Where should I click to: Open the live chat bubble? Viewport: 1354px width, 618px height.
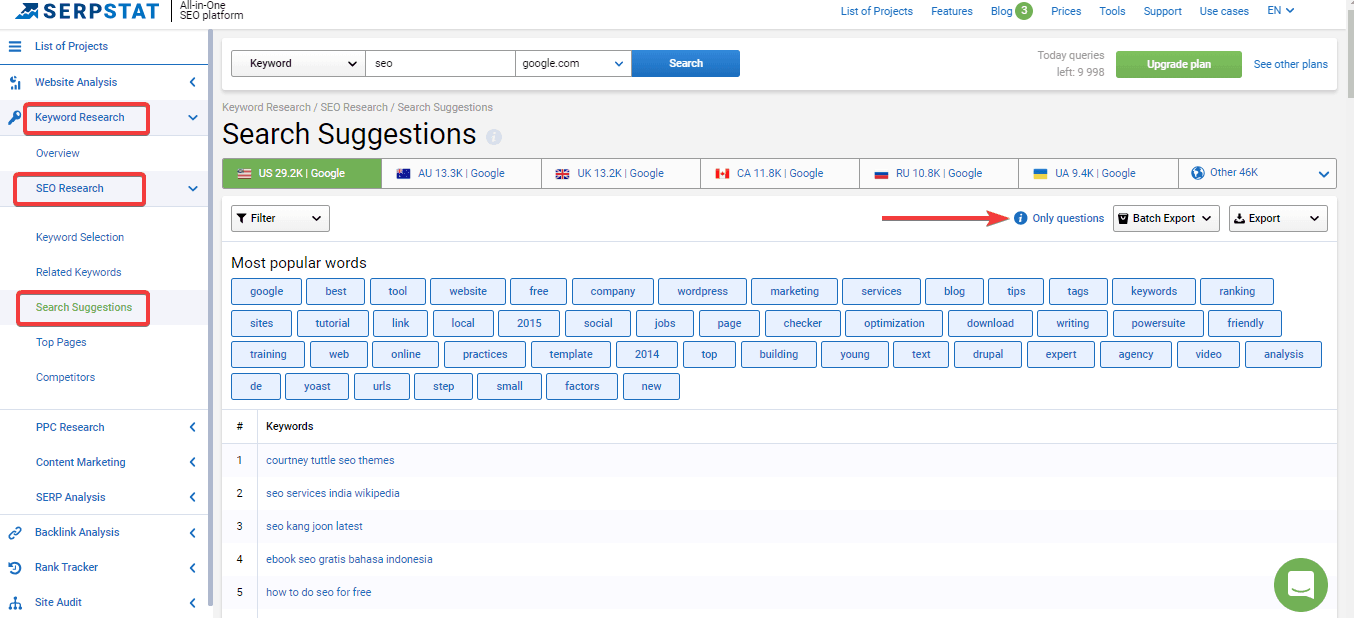(x=1300, y=585)
